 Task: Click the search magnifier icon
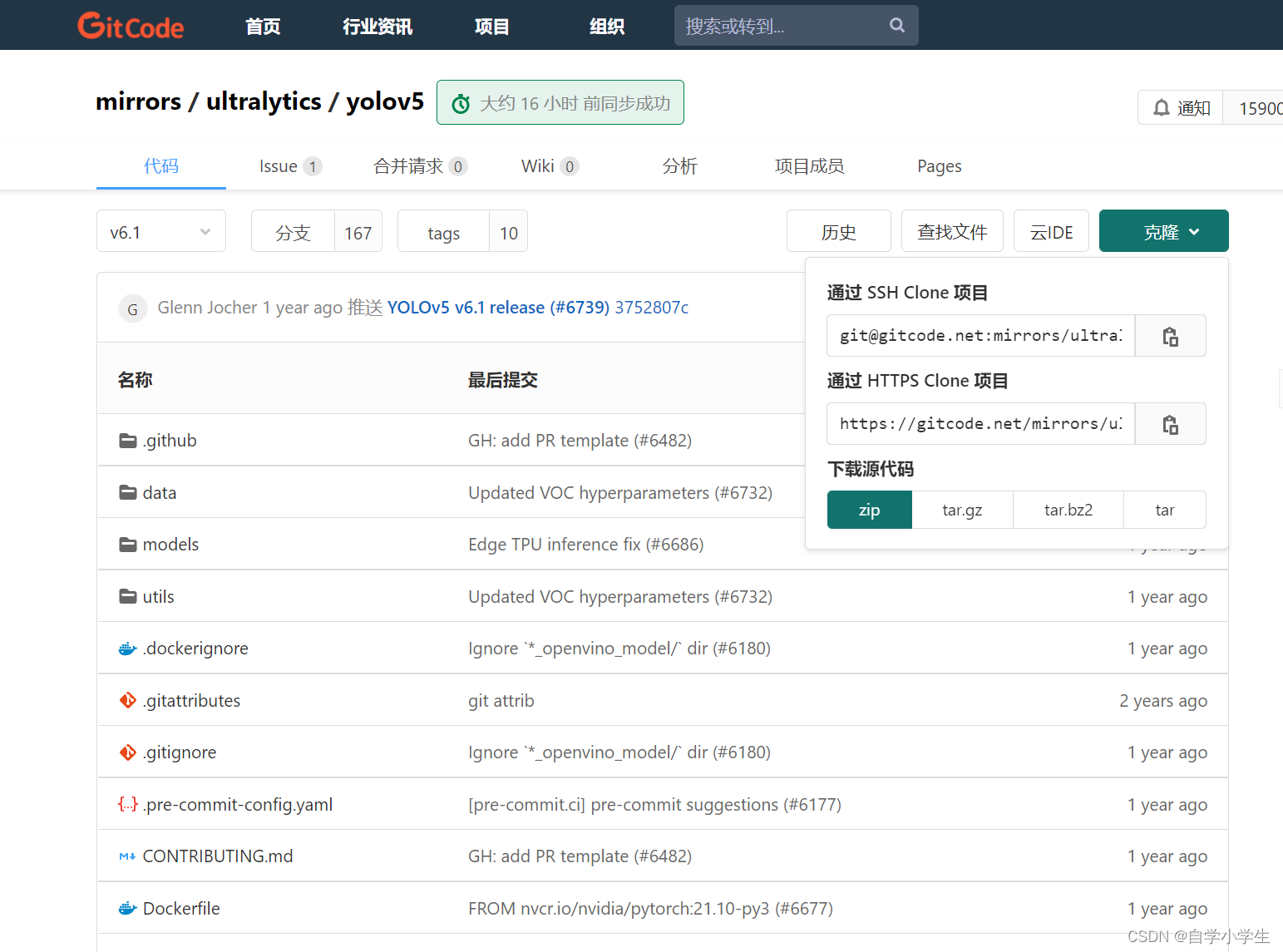click(897, 25)
